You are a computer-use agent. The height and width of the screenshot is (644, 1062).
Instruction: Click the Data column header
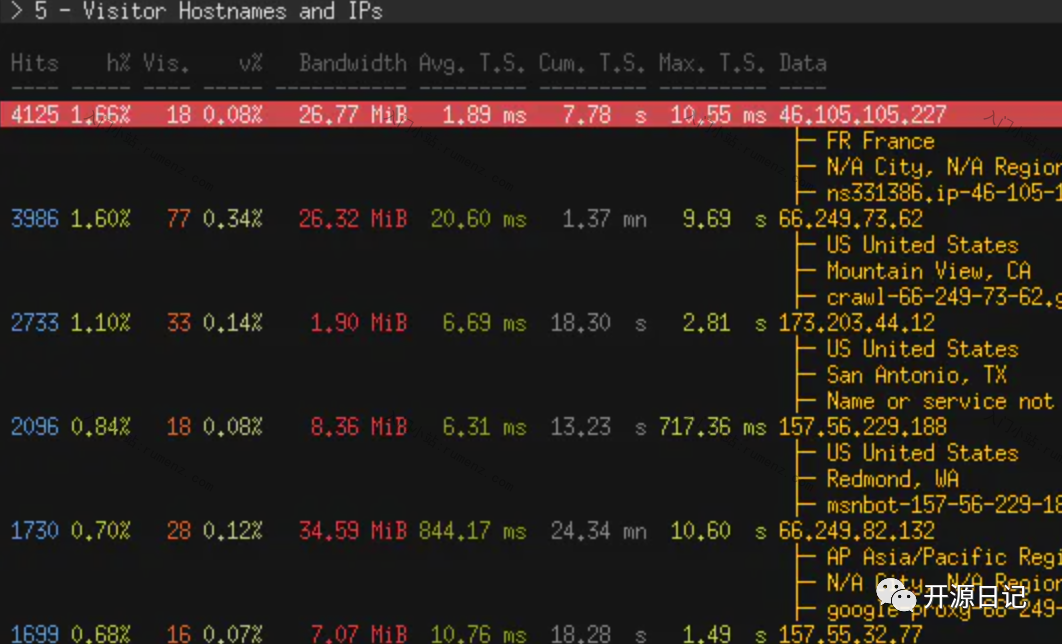tap(803, 63)
